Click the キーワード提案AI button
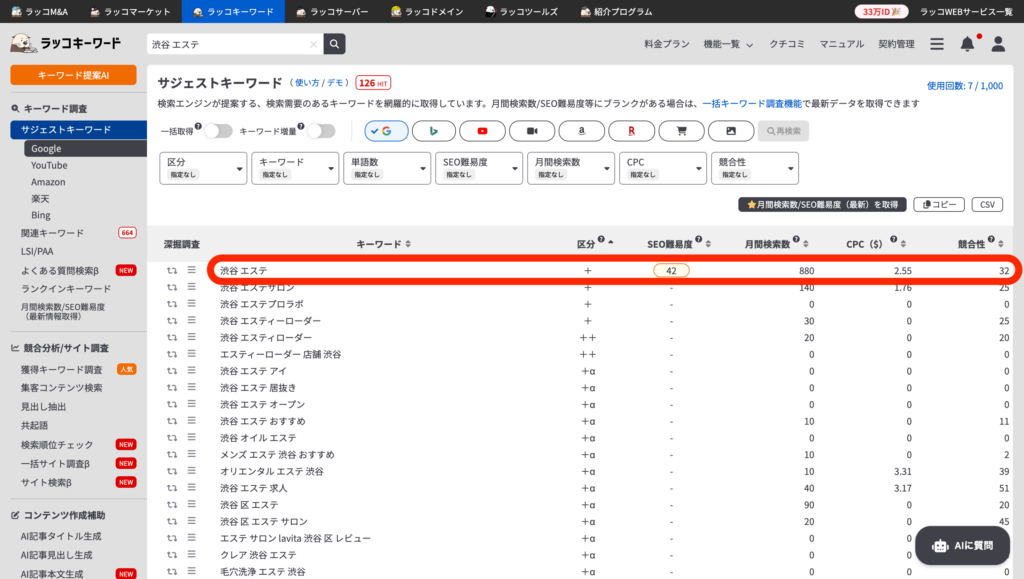 click(x=73, y=75)
